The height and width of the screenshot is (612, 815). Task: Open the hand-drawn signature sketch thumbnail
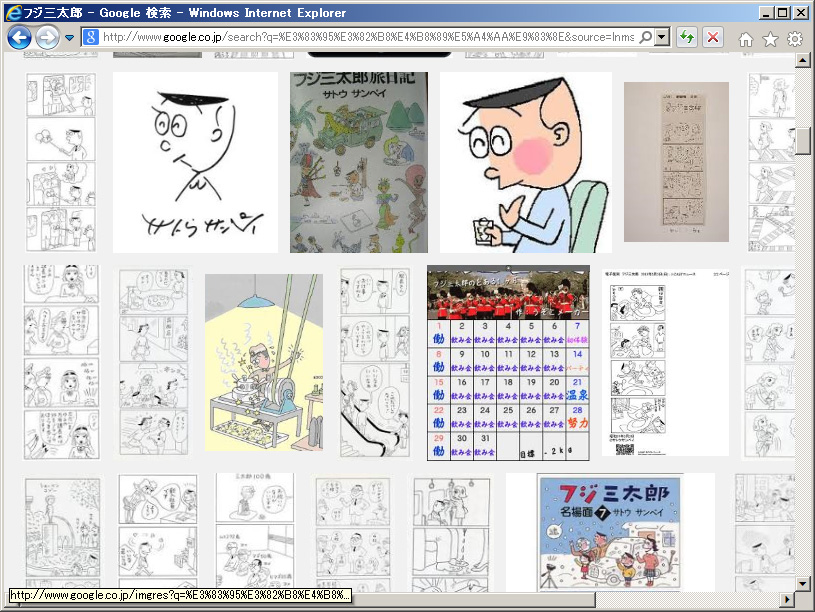[x=195, y=162]
